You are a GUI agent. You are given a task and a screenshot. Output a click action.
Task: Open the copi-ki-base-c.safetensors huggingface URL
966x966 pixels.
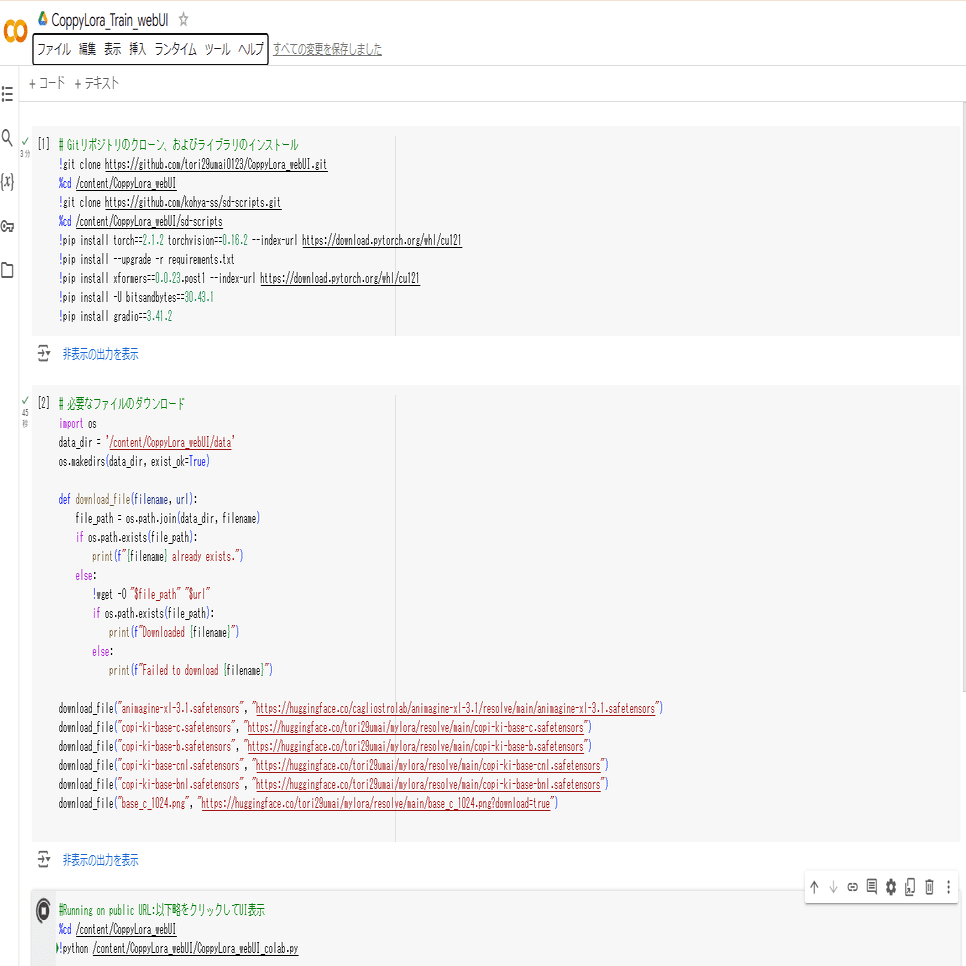pos(416,728)
